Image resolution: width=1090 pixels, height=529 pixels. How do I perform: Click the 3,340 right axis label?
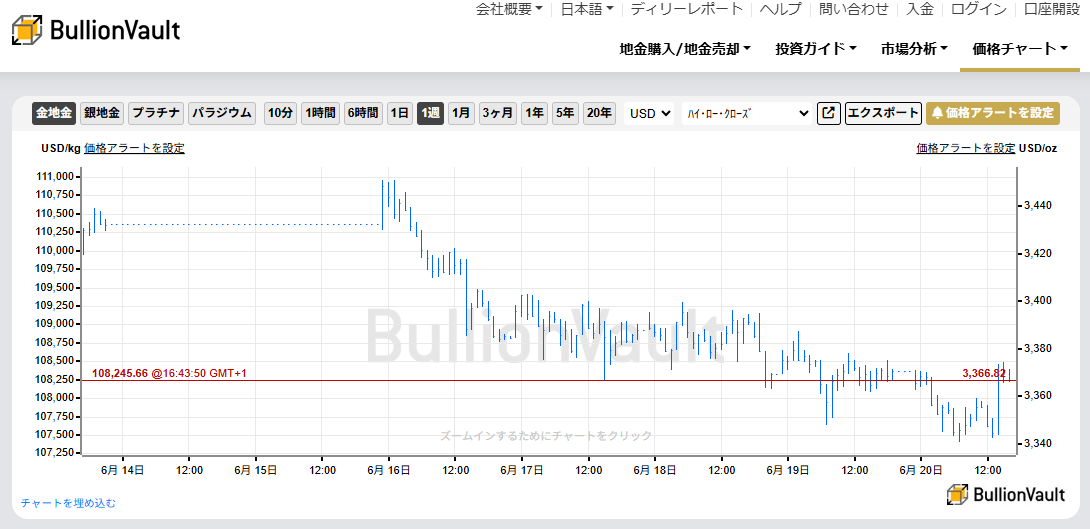[1037, 443]
